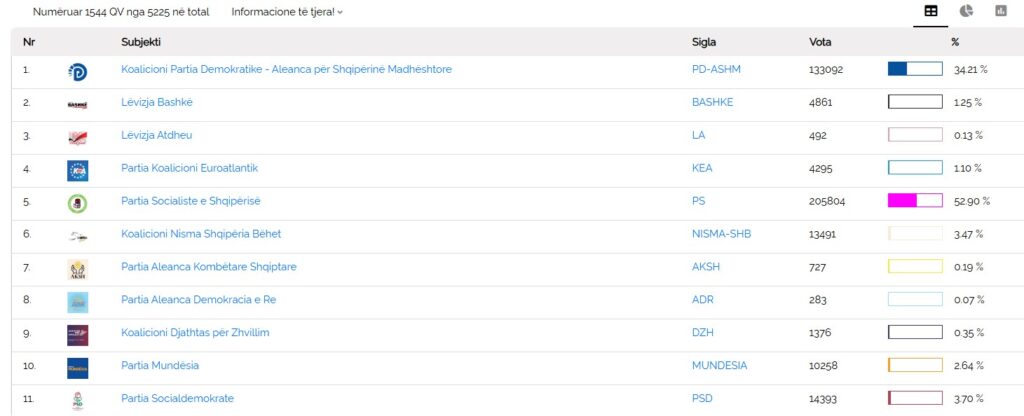1024x416 pixels.
Task: Click the Partia Socialiste party logo
Action: coord(77,203)
